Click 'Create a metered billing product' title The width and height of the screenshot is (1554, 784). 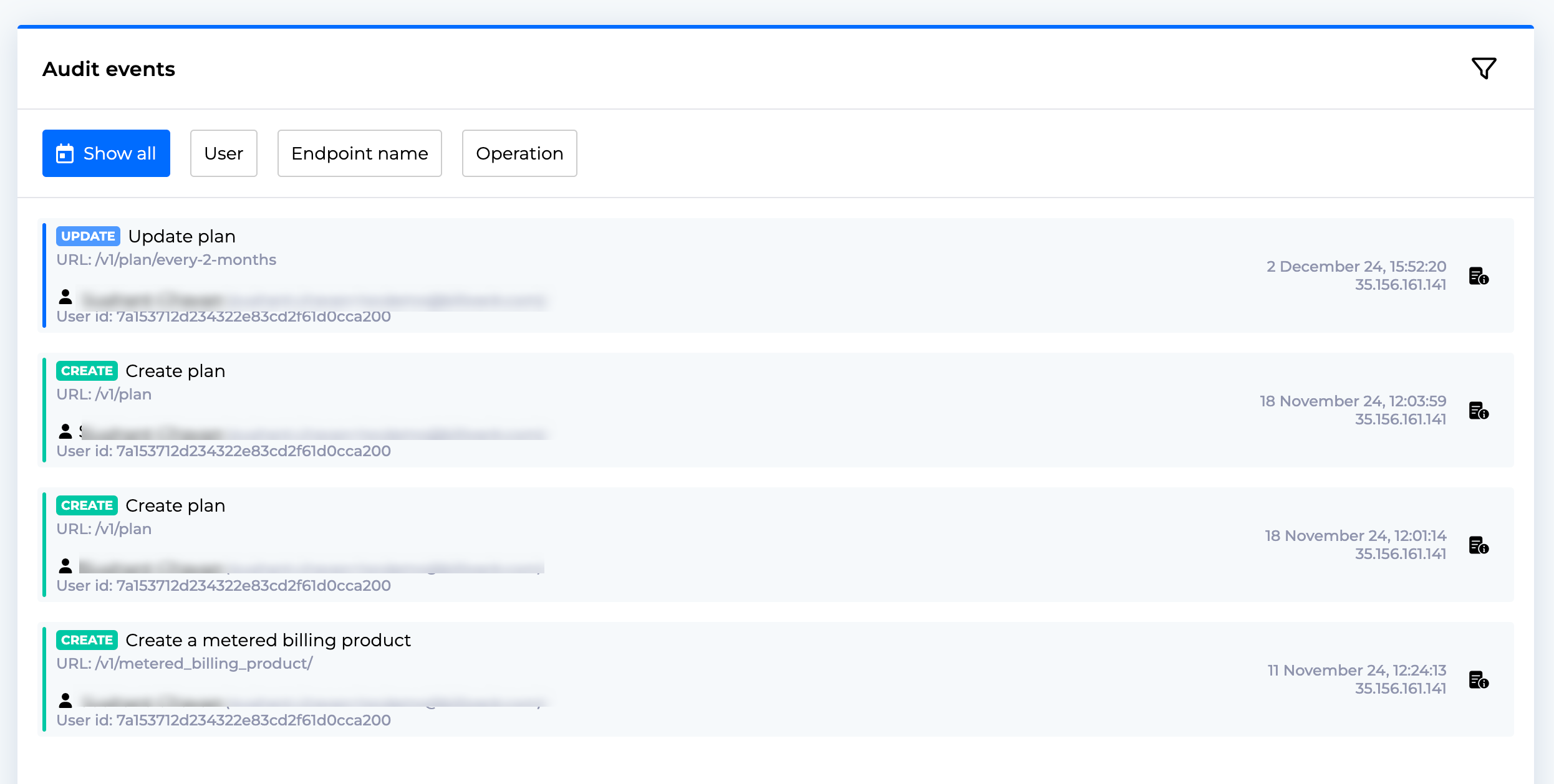point(268,640)
